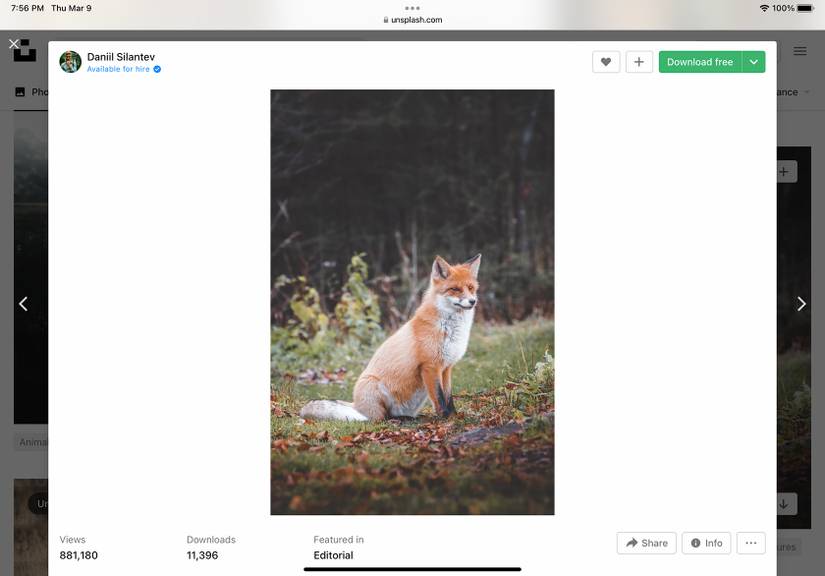Click the Download free button

tap(700, 61)
